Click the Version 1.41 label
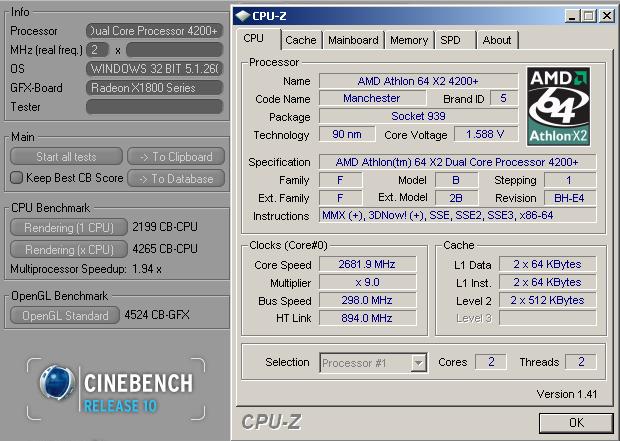This screenshot has width=620, height=441. click(567, 394)
